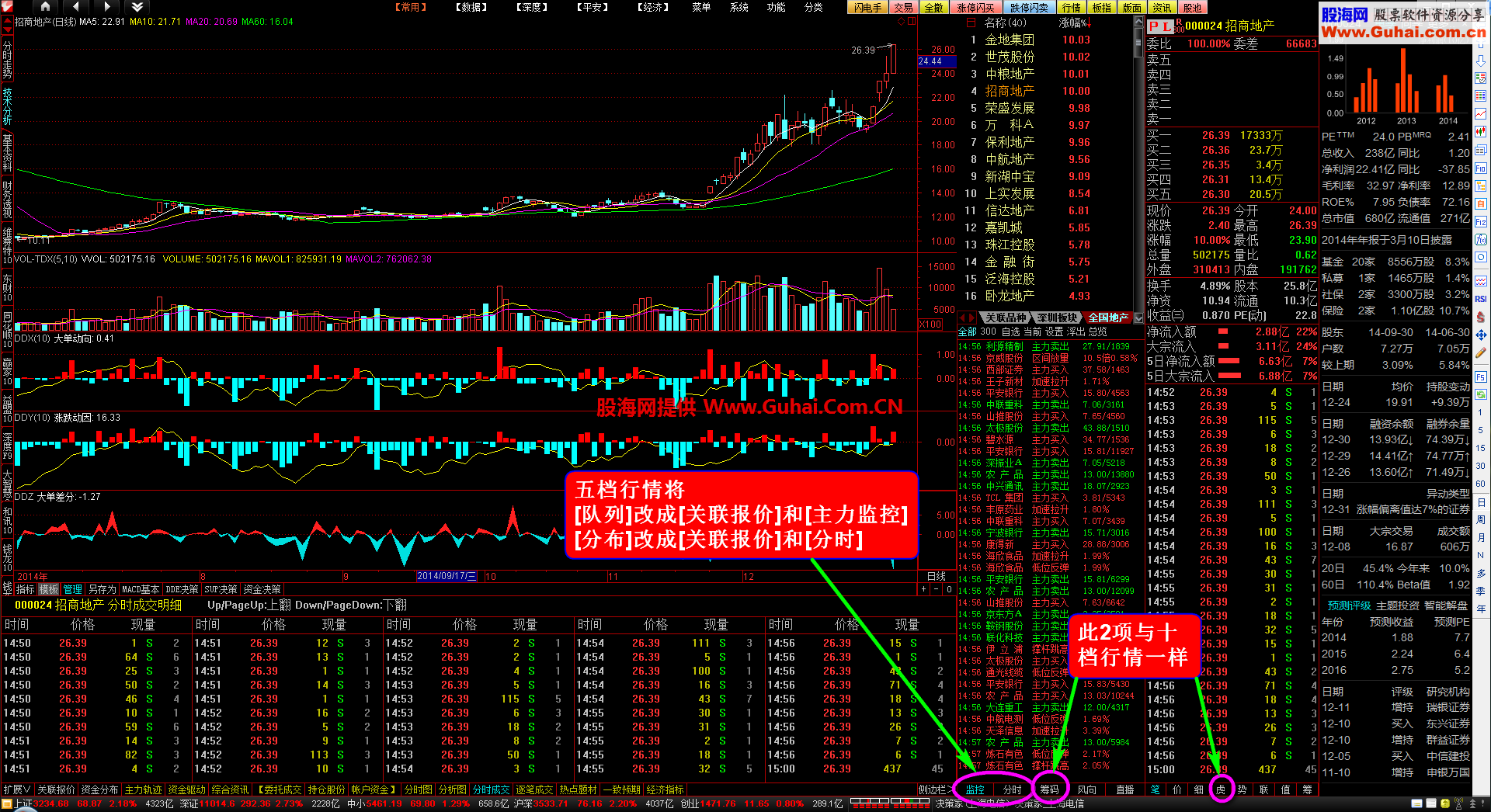Viewport: 1491px width, 812px height.
Task: Open the 【经济】 dropdown in the top bar
Action: click(653, 7)
